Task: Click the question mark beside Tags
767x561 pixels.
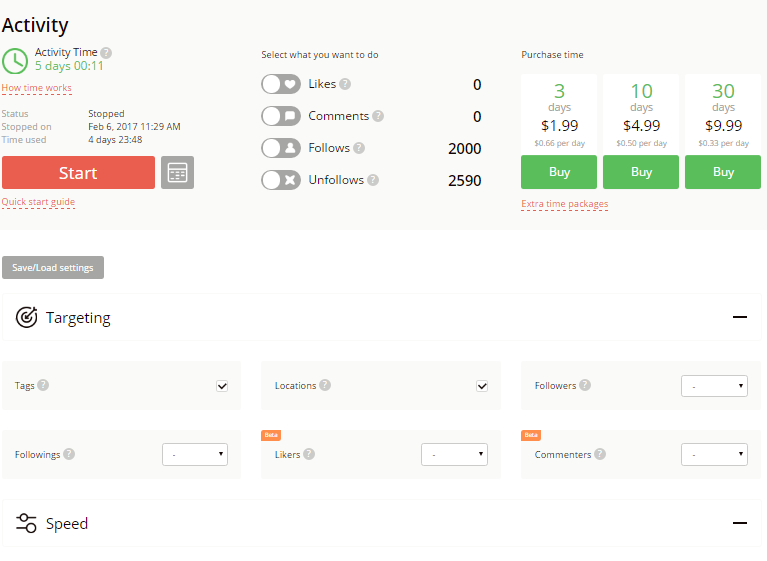Action: click(x=43, y=385)
